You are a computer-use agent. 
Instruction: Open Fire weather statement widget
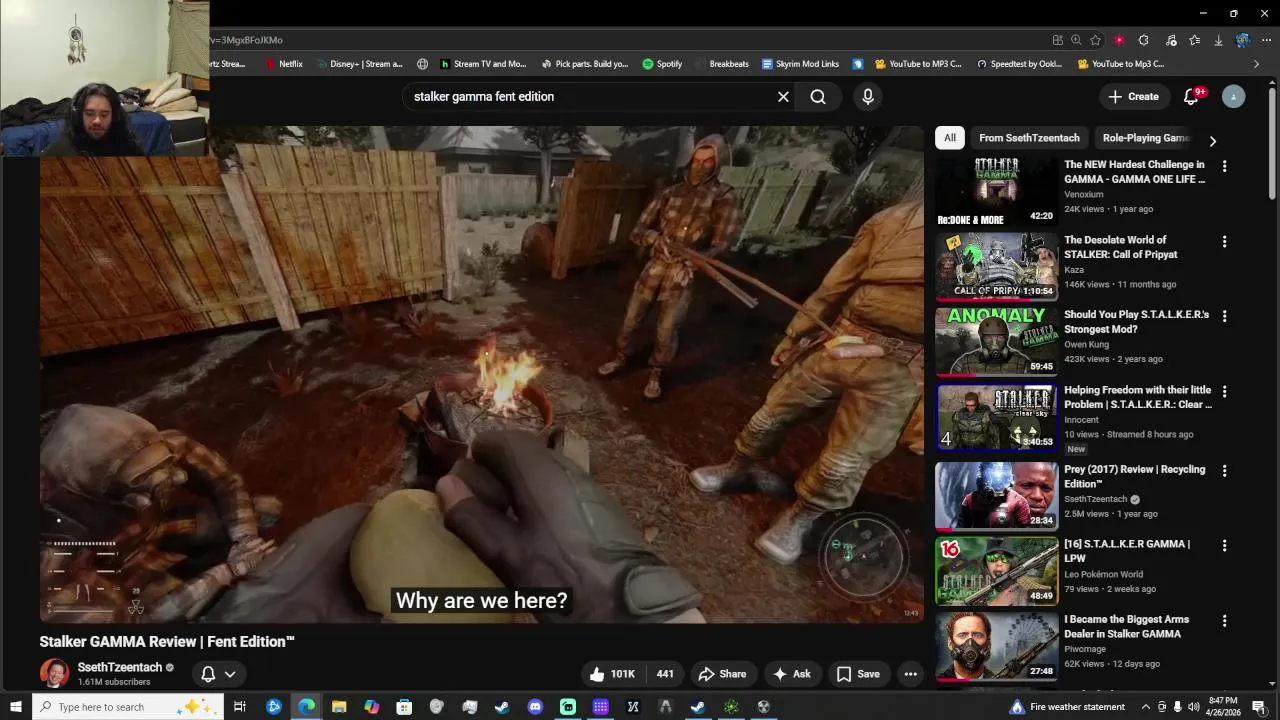[x=1066, y=707]
